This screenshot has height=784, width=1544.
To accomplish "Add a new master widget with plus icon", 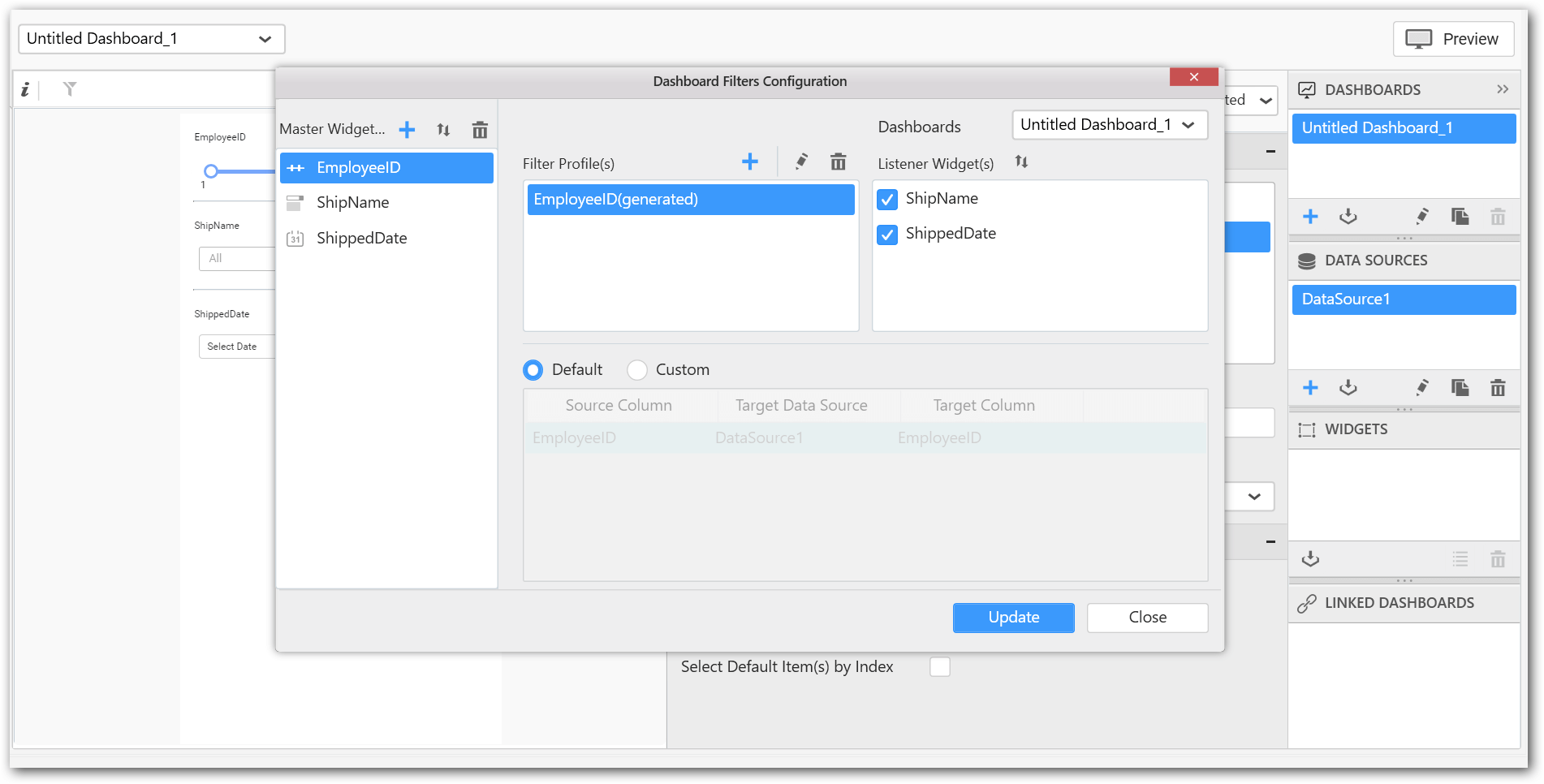I will tap(407, 130).
